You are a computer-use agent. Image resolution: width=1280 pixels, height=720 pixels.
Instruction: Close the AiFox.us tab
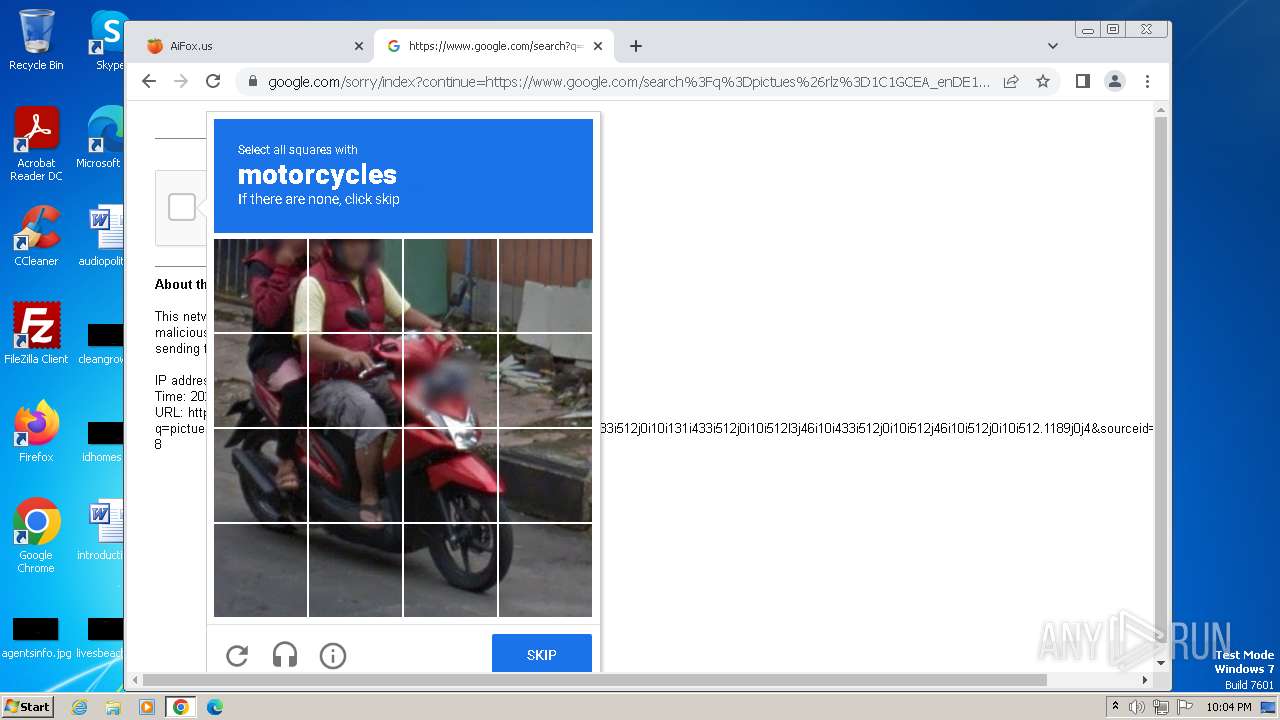point(359,46)
